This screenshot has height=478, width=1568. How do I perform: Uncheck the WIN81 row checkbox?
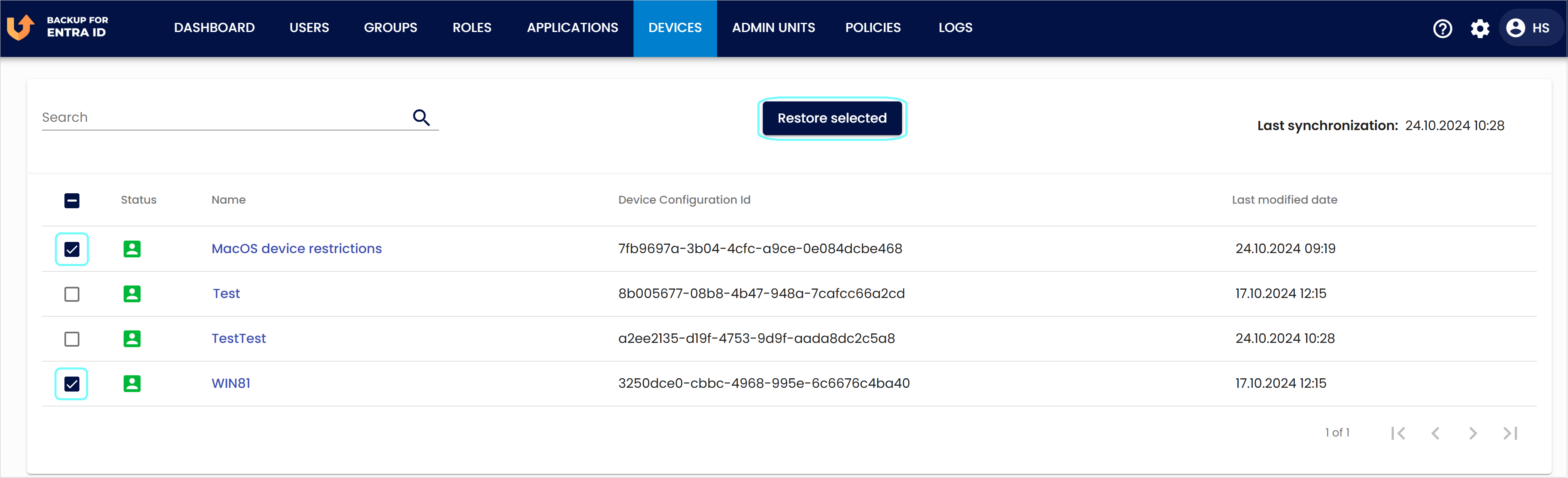click(72, 384)
